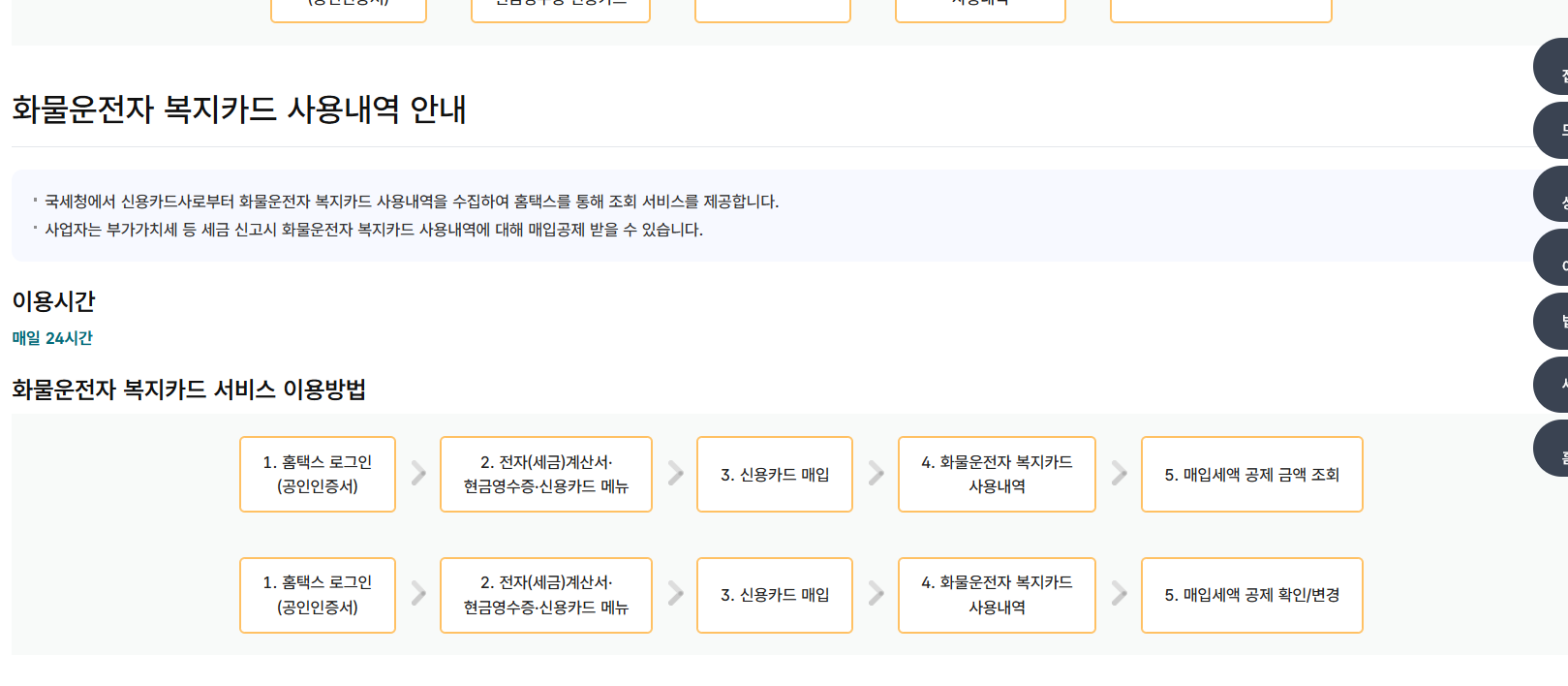Select '1. 홈택스 로그인' box in 확인/변경 row
The image size is (1568, 686).
[x=318, y=595]
